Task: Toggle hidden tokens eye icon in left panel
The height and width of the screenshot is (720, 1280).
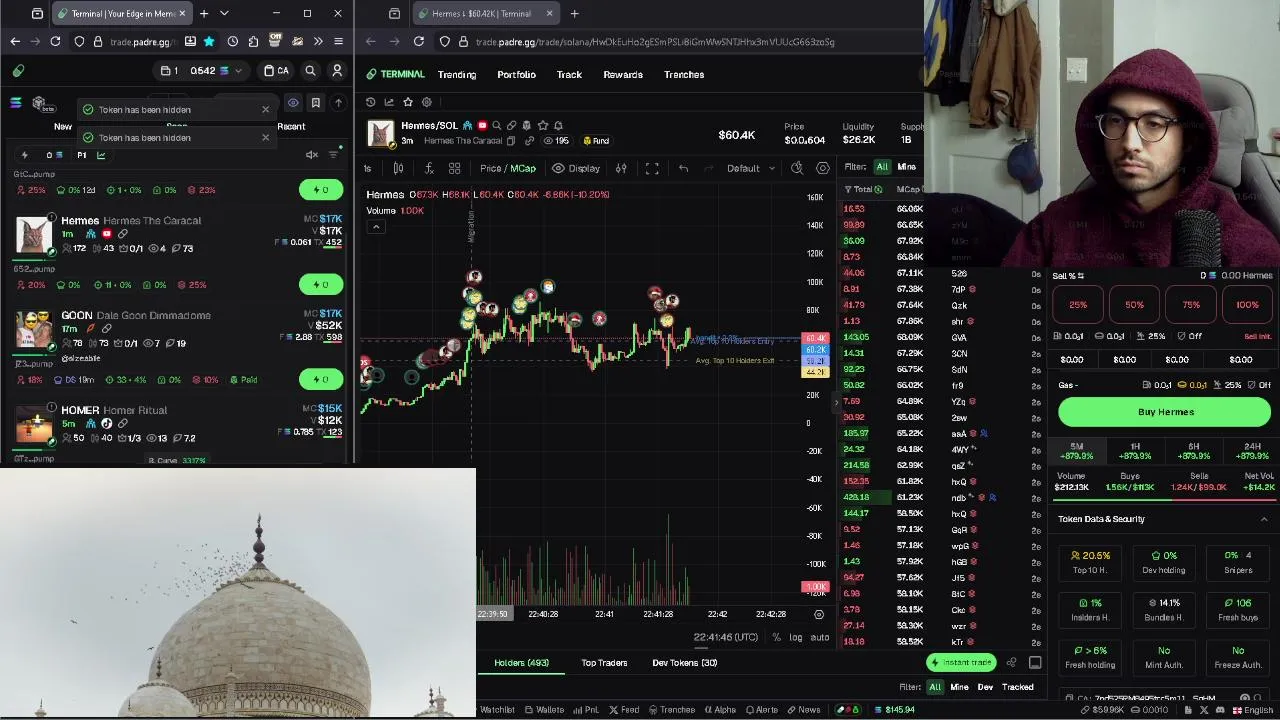Action: click(x=293, y=102)
